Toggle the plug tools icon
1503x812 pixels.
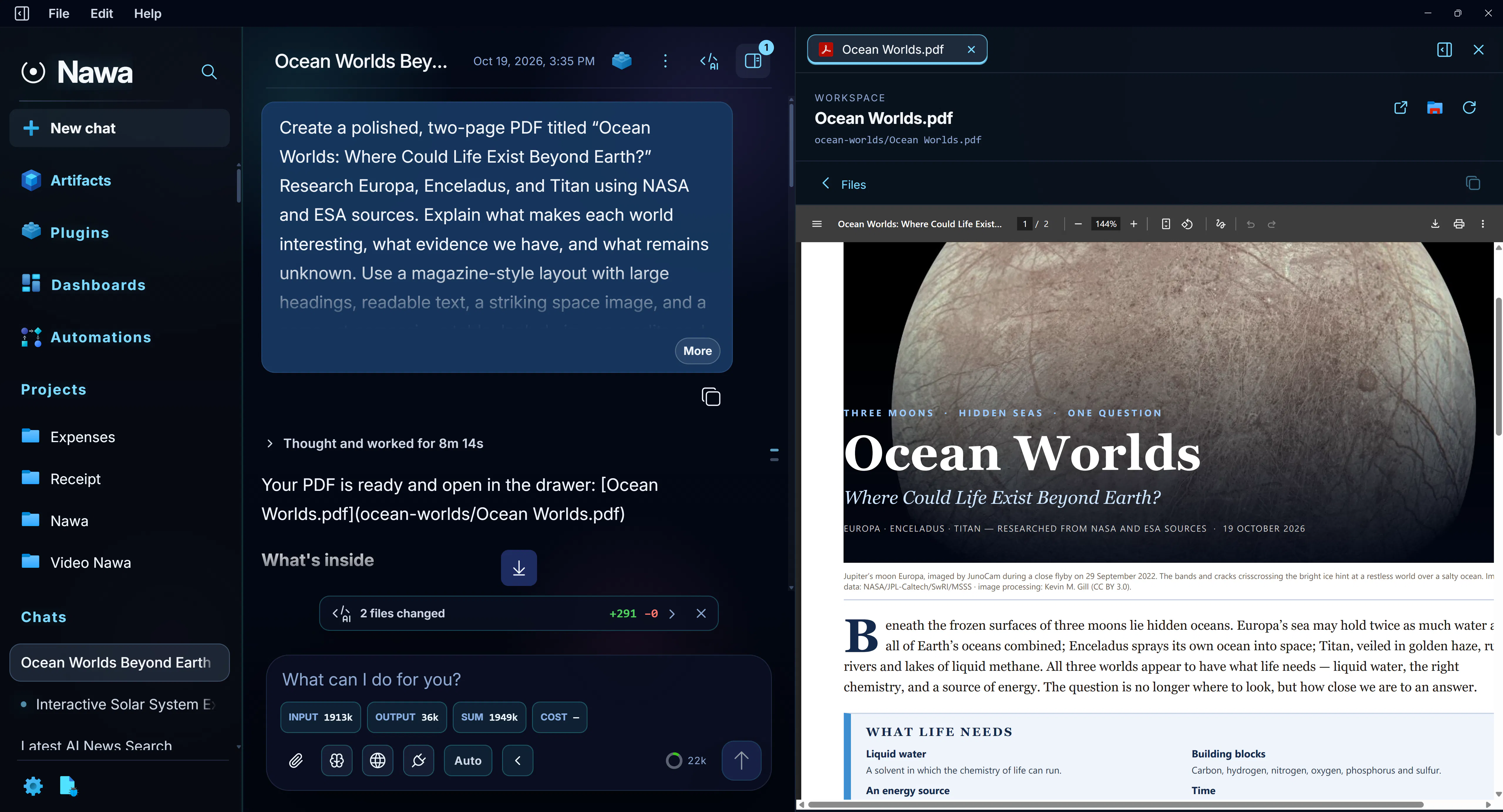point(418,761)
